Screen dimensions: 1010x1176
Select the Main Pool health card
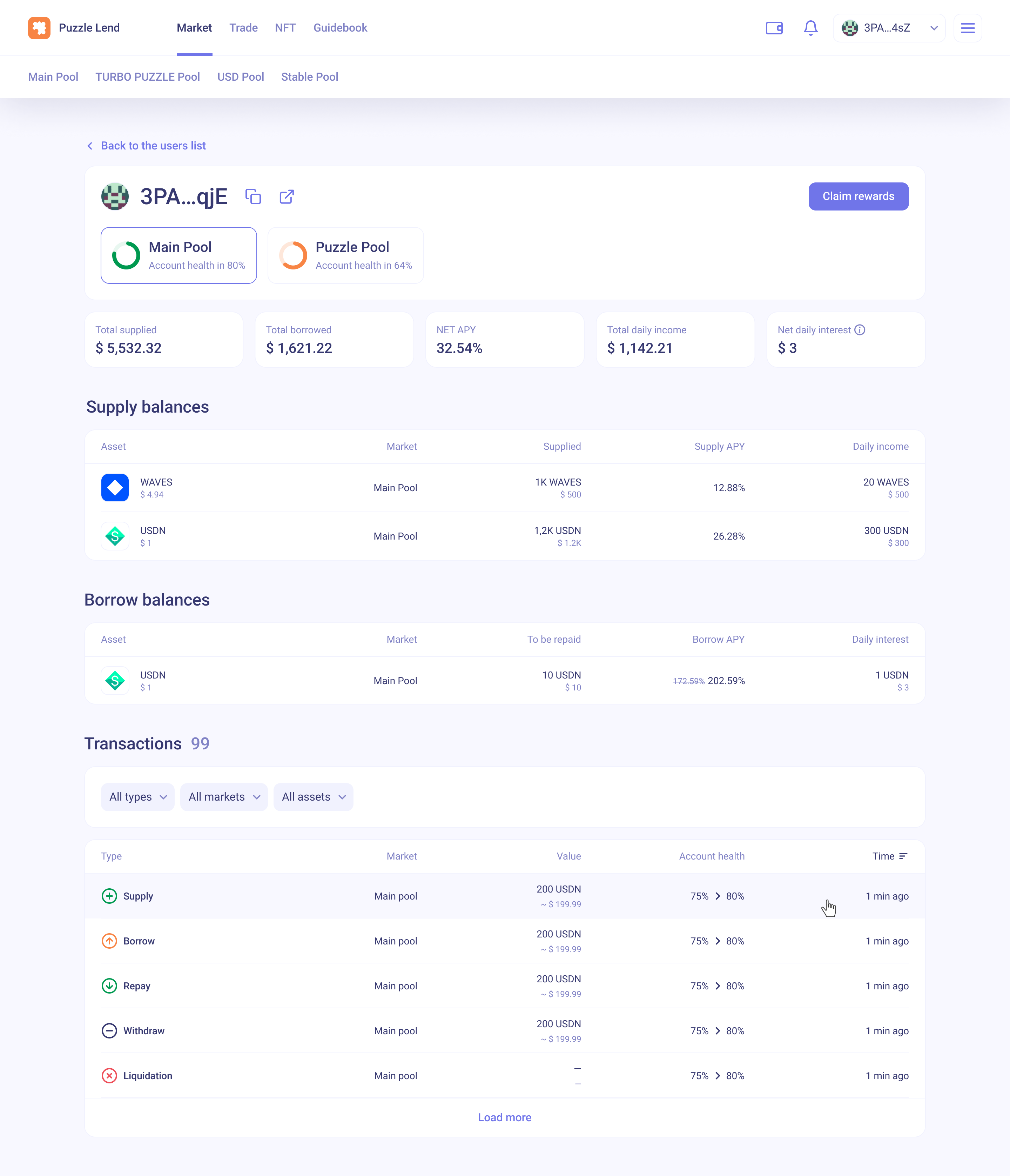tap(179, 255)
